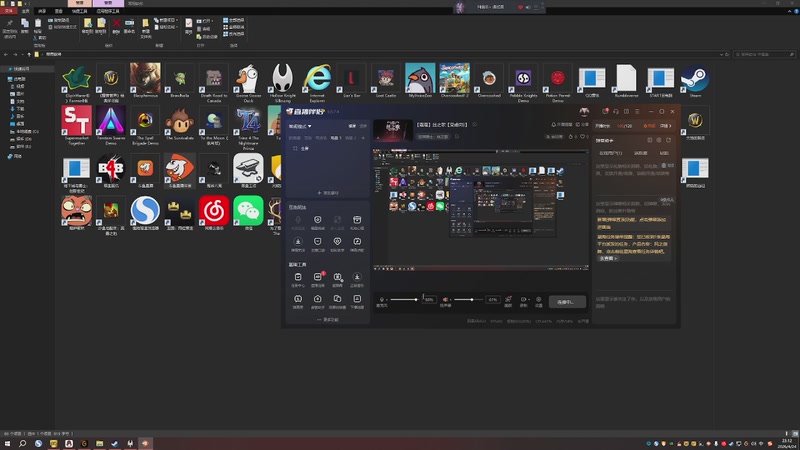800x450 pixels.
Task: Mute the speaker icon beside the second slider
Action: (x=445, y=299)
